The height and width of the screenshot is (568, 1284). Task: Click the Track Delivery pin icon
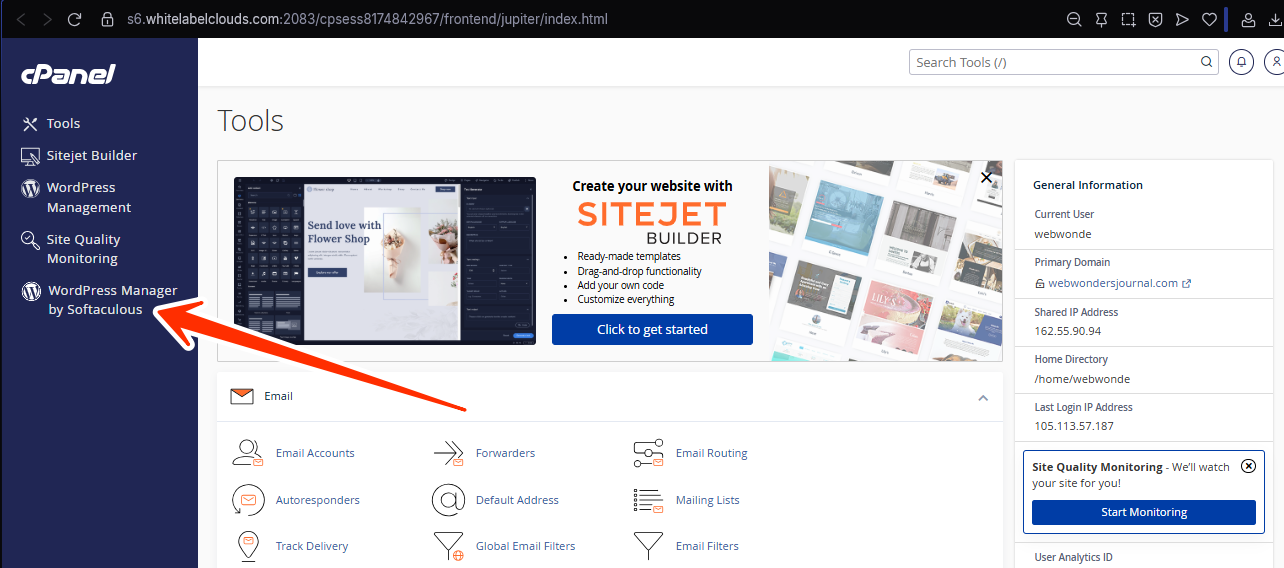point(247,547)
